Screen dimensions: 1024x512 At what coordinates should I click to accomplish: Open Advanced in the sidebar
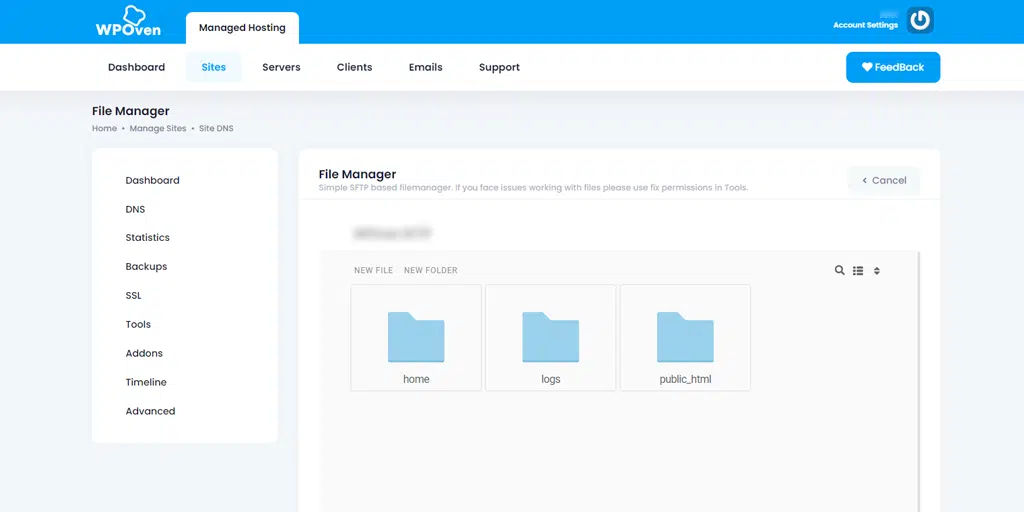tap(151, 411)
